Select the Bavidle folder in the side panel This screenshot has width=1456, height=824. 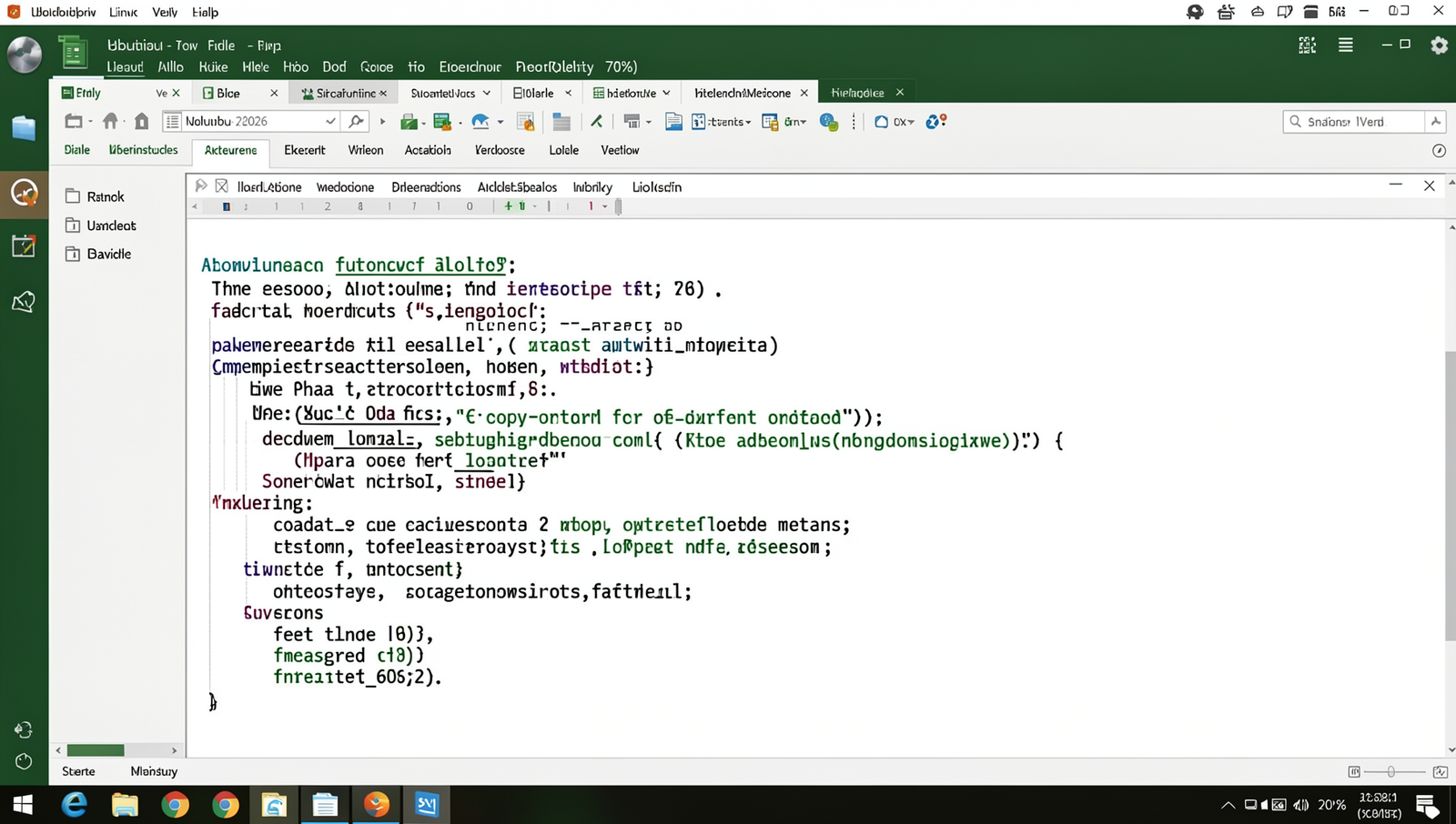point(98,254)
